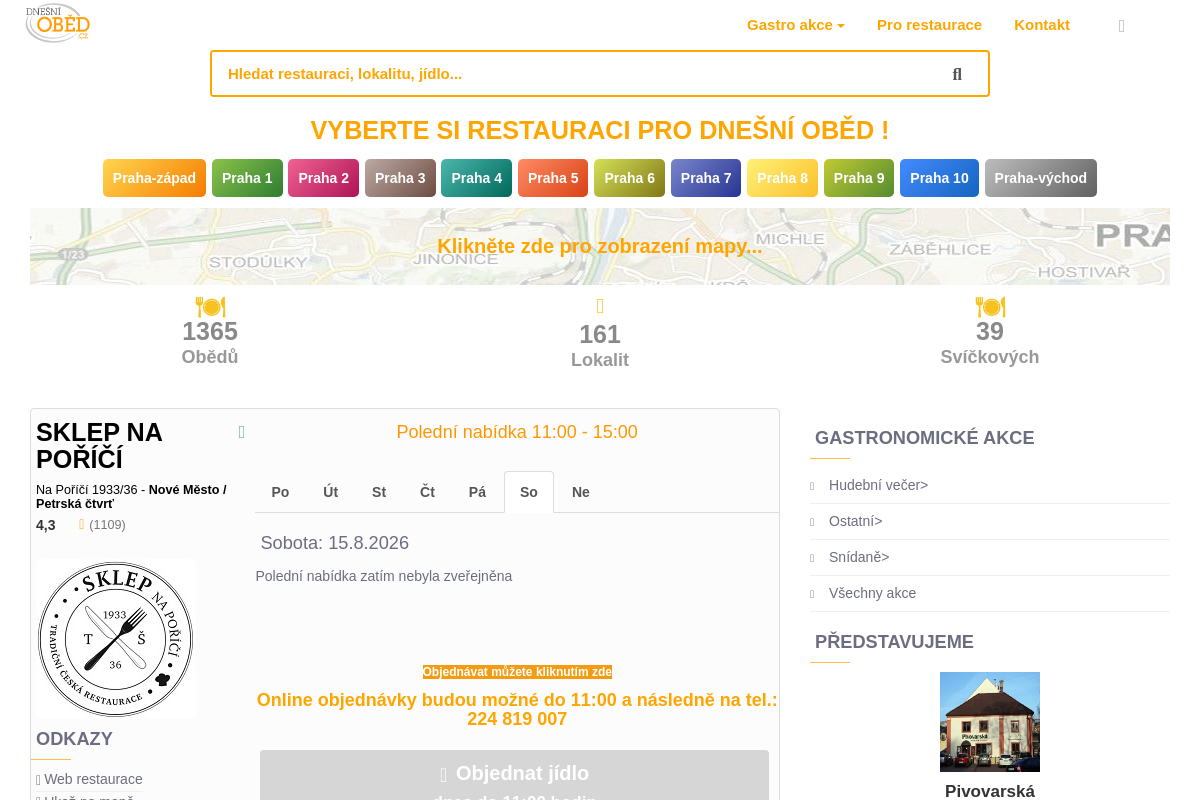The height and width of the screenshot is (800, 1200).
Task: Filter by Praha 4 district
Action: click(477, 178)
